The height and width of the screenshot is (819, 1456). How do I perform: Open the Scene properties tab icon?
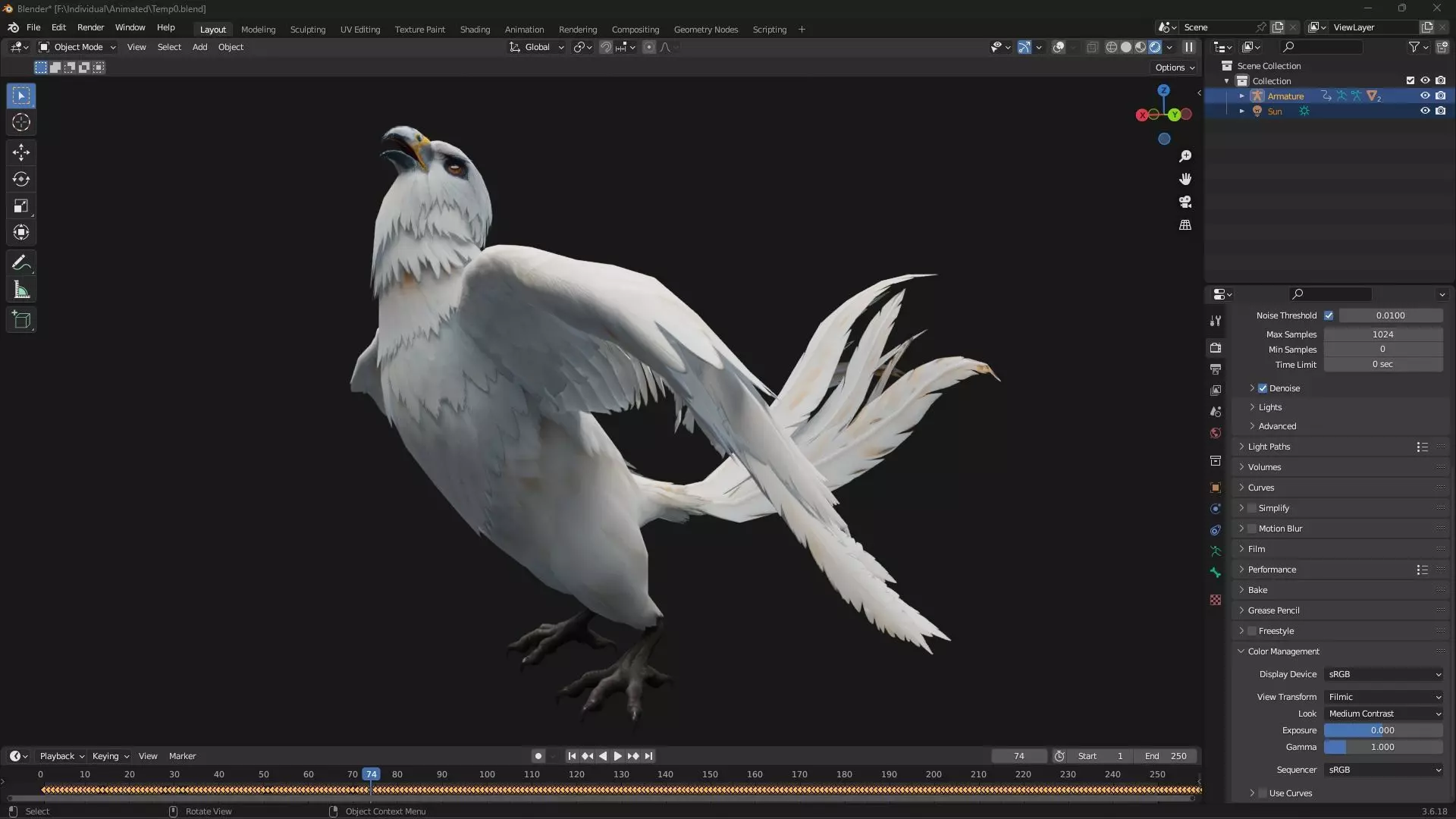[1216, 411]
